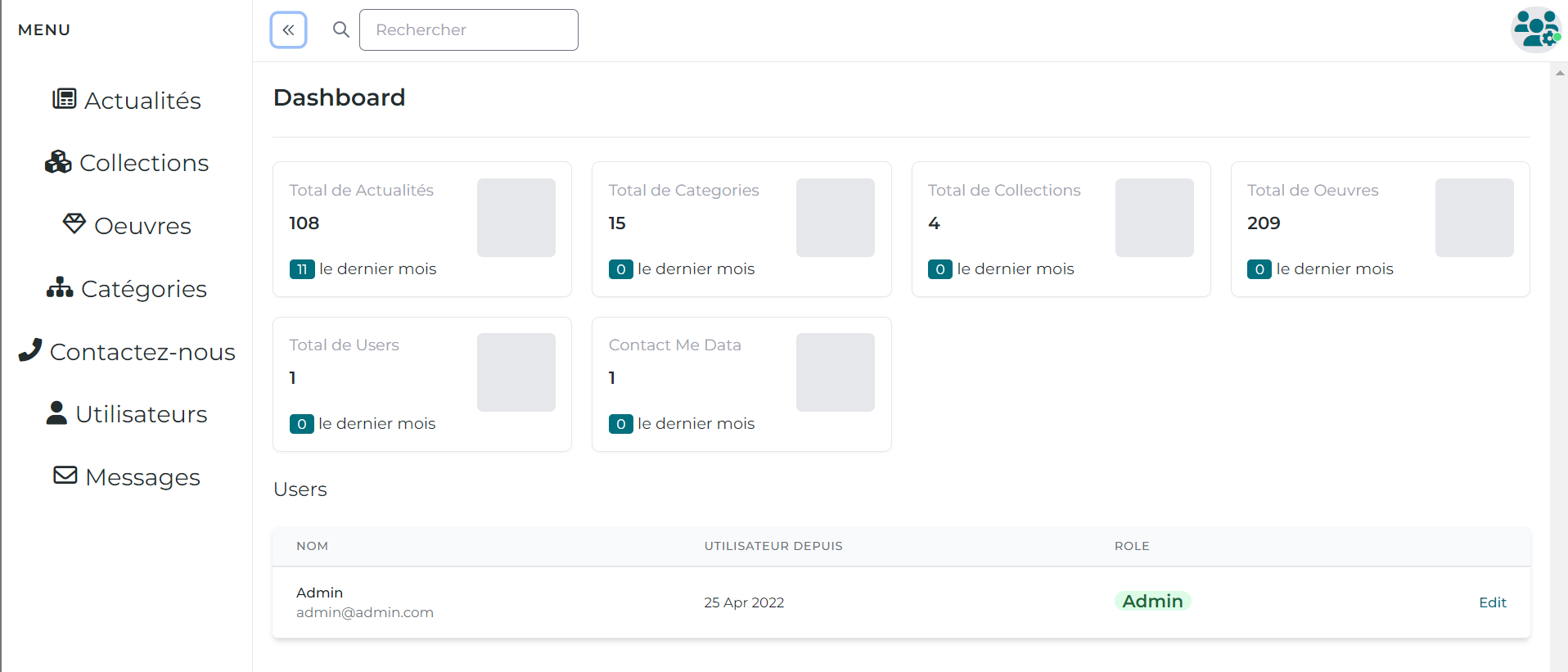Screen dimensions: 1568x672
Task: Click the 108 Actualités total value
Action: coord(304,223)
